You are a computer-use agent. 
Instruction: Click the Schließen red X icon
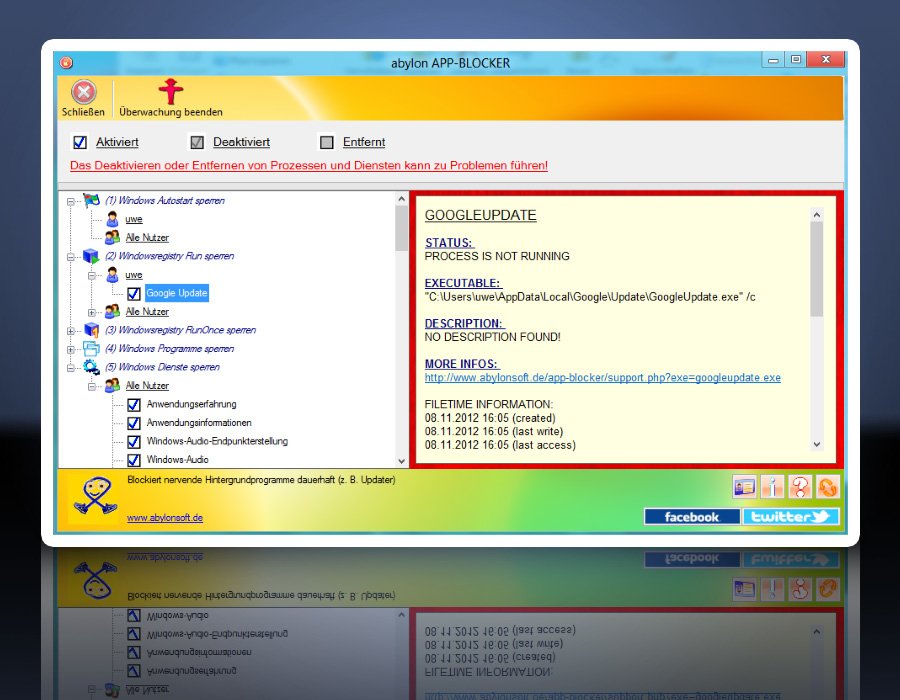pos(84,92)
